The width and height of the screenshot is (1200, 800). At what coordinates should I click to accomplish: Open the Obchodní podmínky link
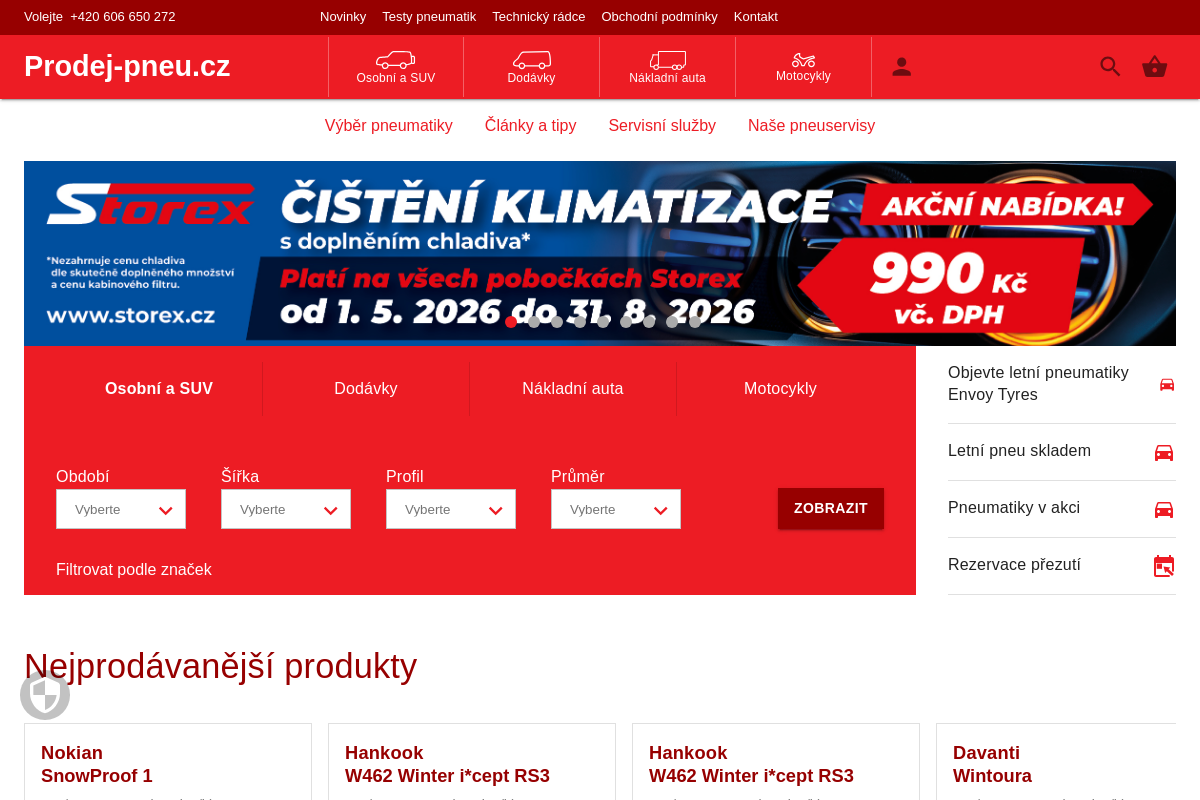(x=660, y=17)
